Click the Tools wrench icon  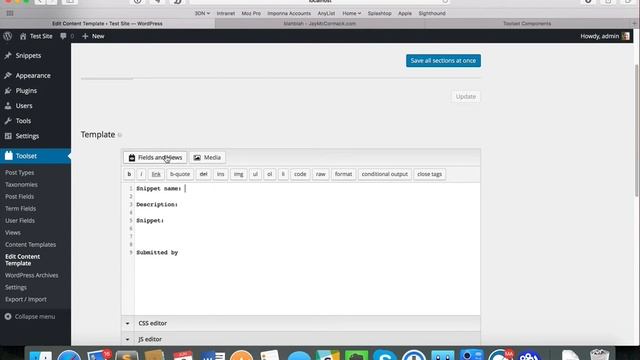(8, 121)
